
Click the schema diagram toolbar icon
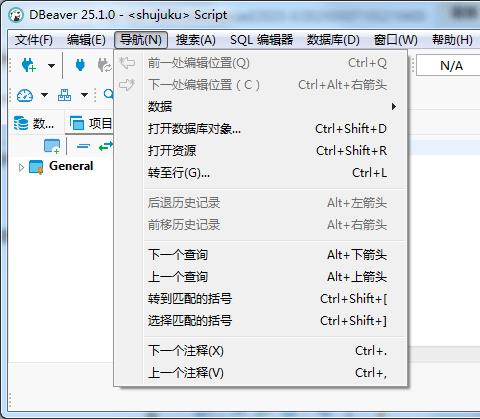64,95
